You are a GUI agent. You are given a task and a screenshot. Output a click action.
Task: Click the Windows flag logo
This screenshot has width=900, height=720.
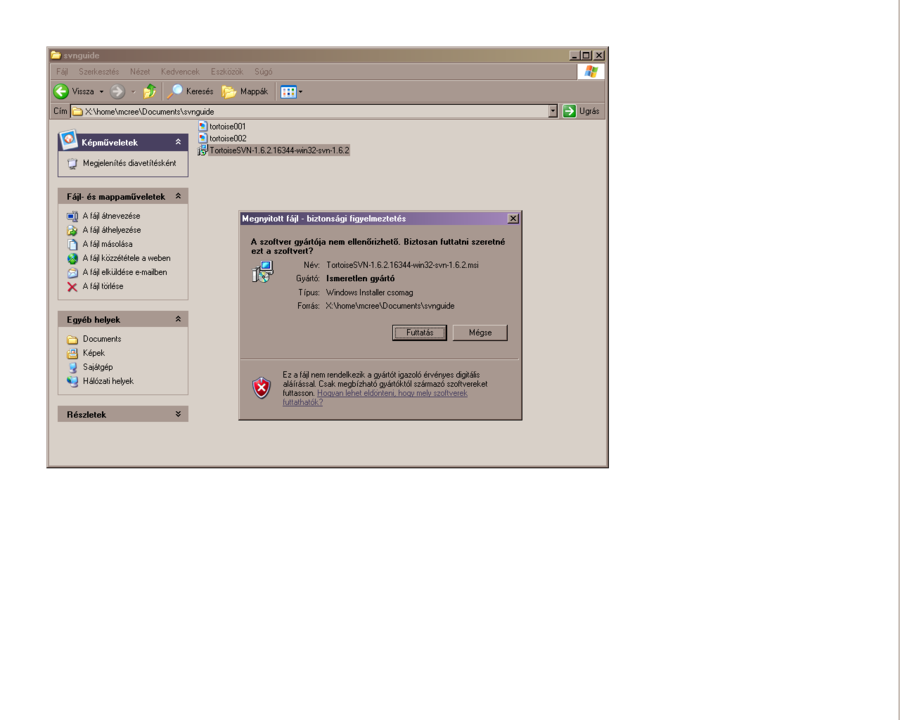click(x=591, y=72)
